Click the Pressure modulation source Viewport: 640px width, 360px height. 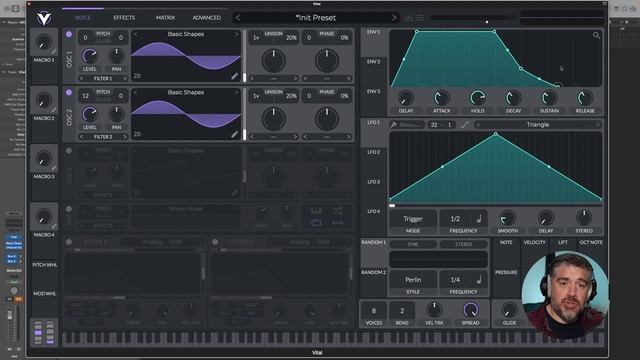pyautogui.click(x=506, y=272)
